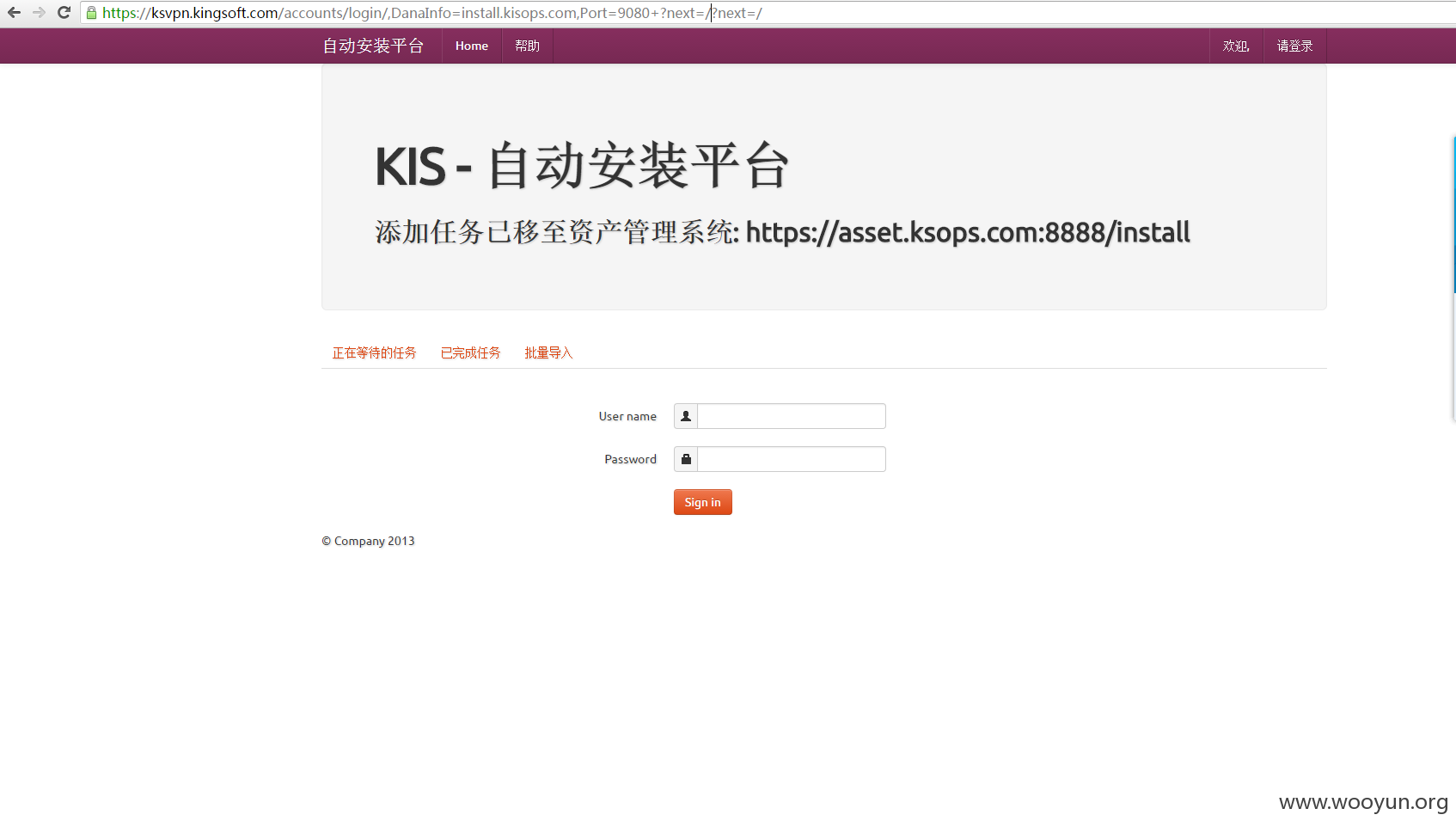The image size is (1456, 827).
Task: Switch to the 批量导入 tab
Action: pyautogui.click(x=548, y=352)
